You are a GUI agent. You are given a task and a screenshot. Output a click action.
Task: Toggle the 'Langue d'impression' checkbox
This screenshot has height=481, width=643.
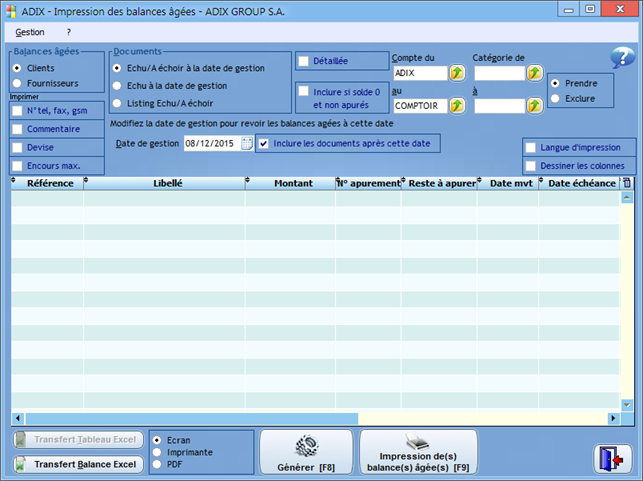click(x=531, y=148)
